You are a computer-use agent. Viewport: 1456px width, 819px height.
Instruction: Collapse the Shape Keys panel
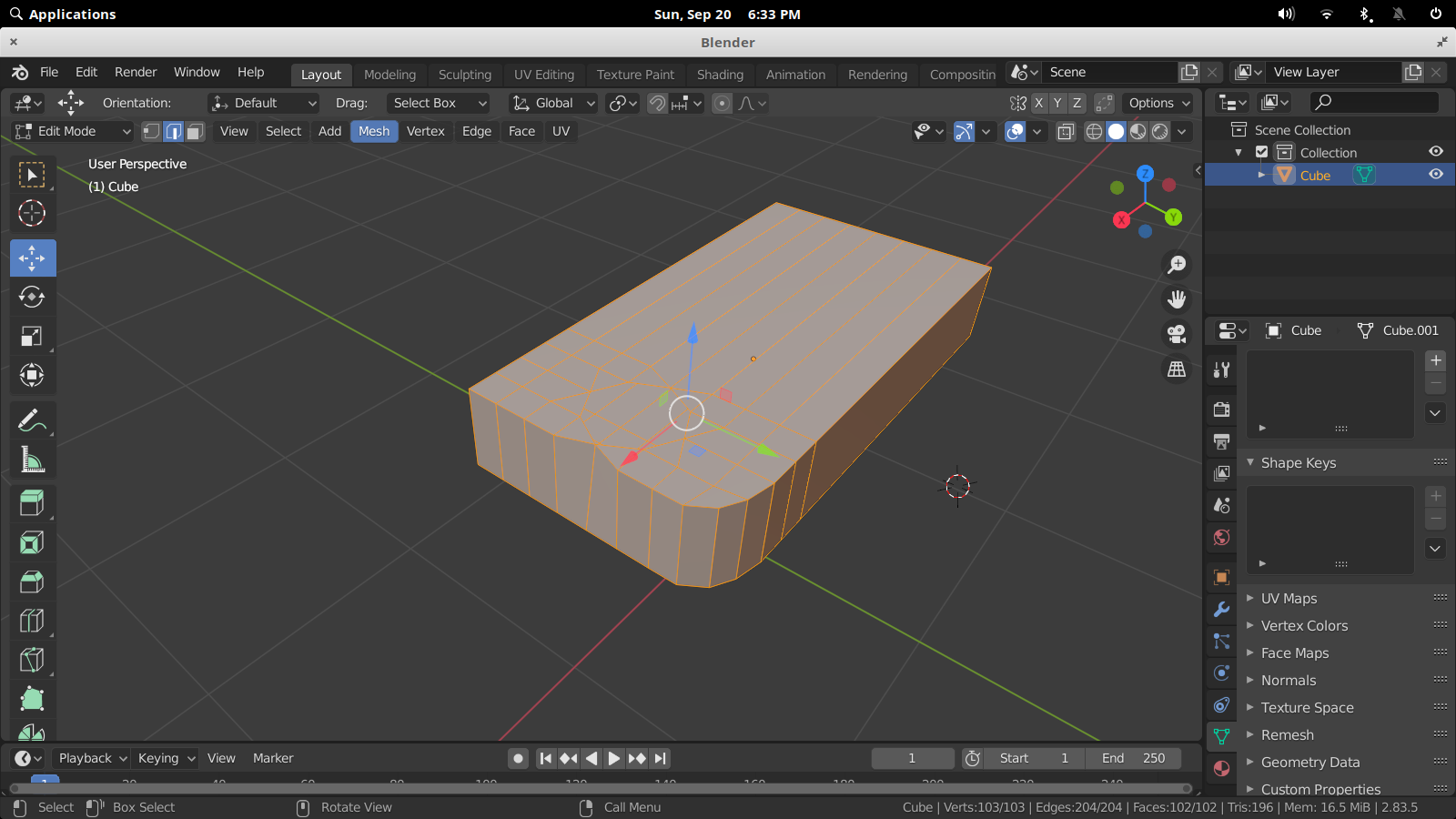pyautogui.click(x=1299, y=462)
